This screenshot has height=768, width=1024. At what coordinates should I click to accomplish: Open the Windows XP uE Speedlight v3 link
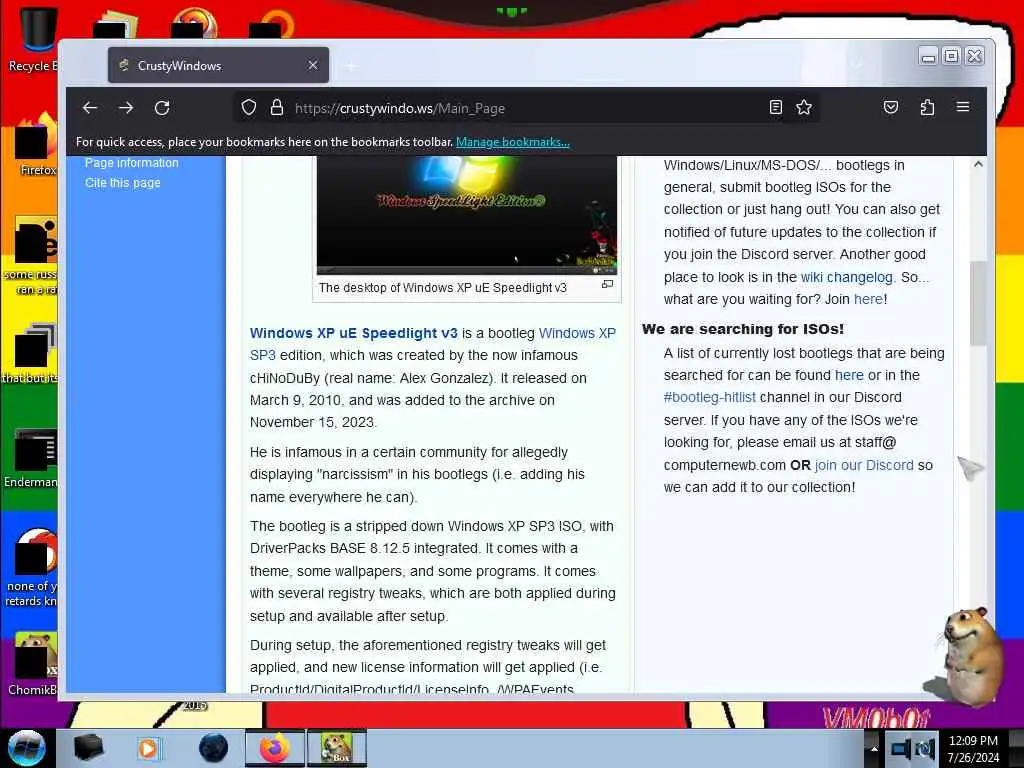pyautogui.click(x=353, y=333)
